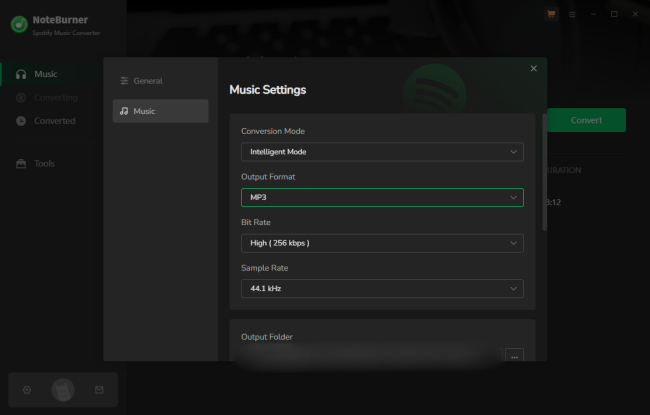650x415 pixels.
Task: Minimize the NoteBurner window
Action: tap(593, 14)
